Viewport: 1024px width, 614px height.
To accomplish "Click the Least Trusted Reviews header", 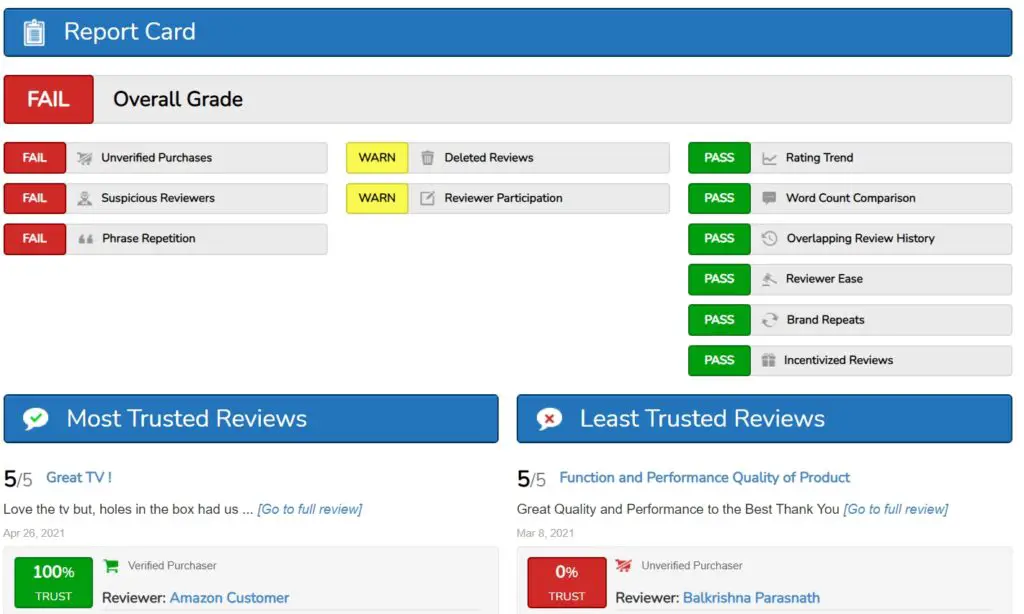I will tap(764, 419).
